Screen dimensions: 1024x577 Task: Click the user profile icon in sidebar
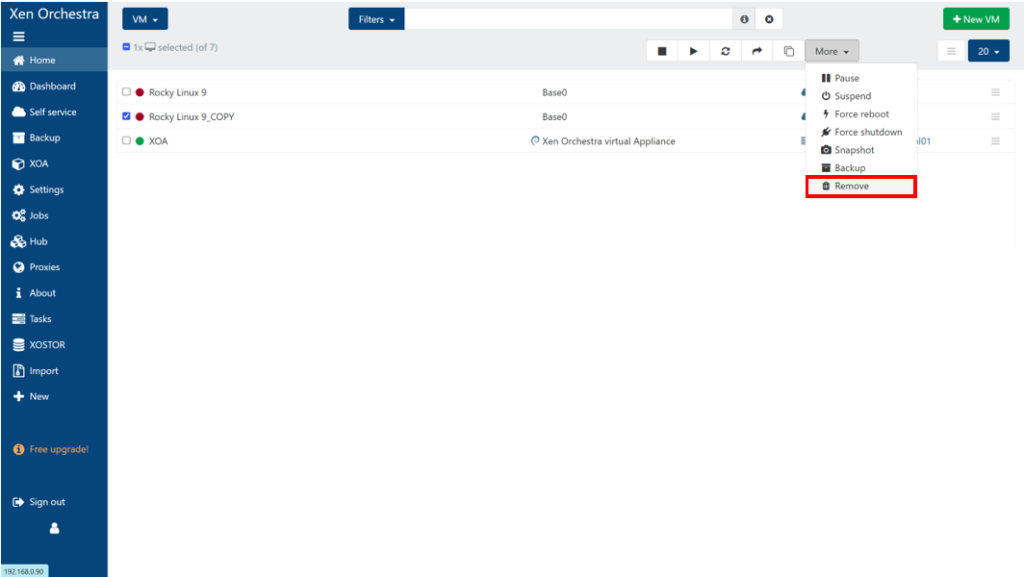pos(54,528)
